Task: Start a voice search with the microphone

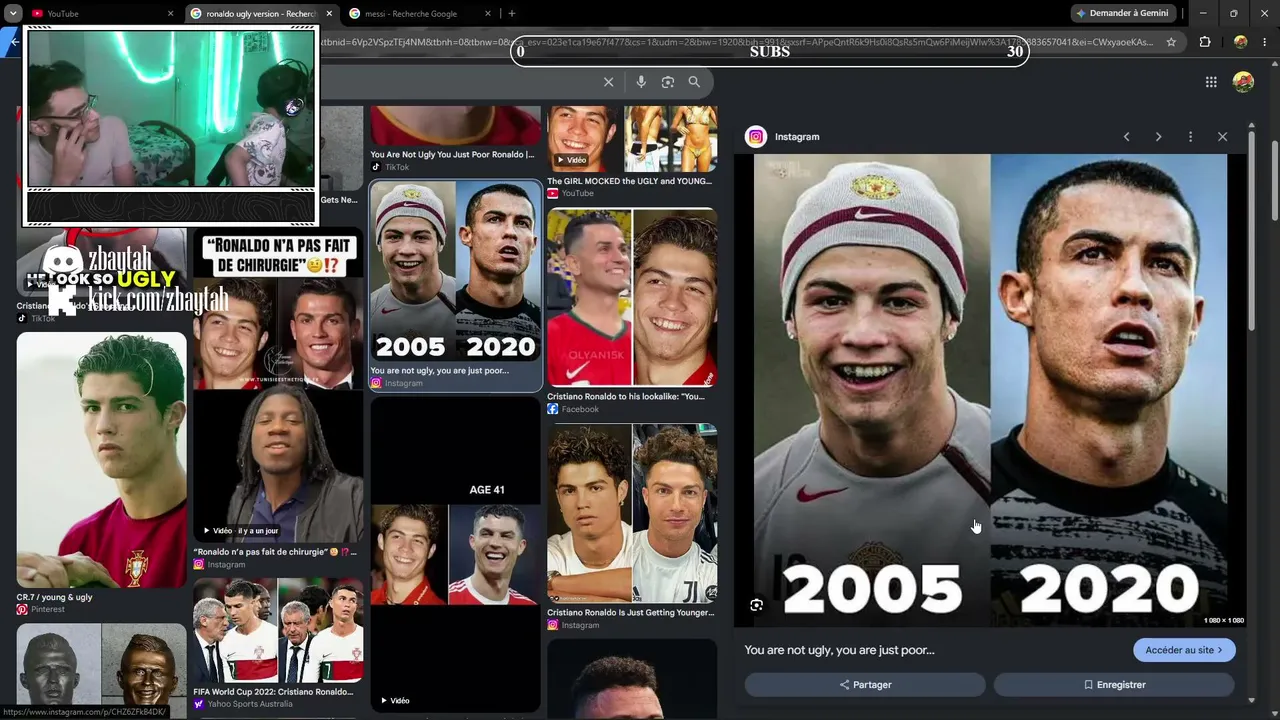Action: (x=641, y=82)
